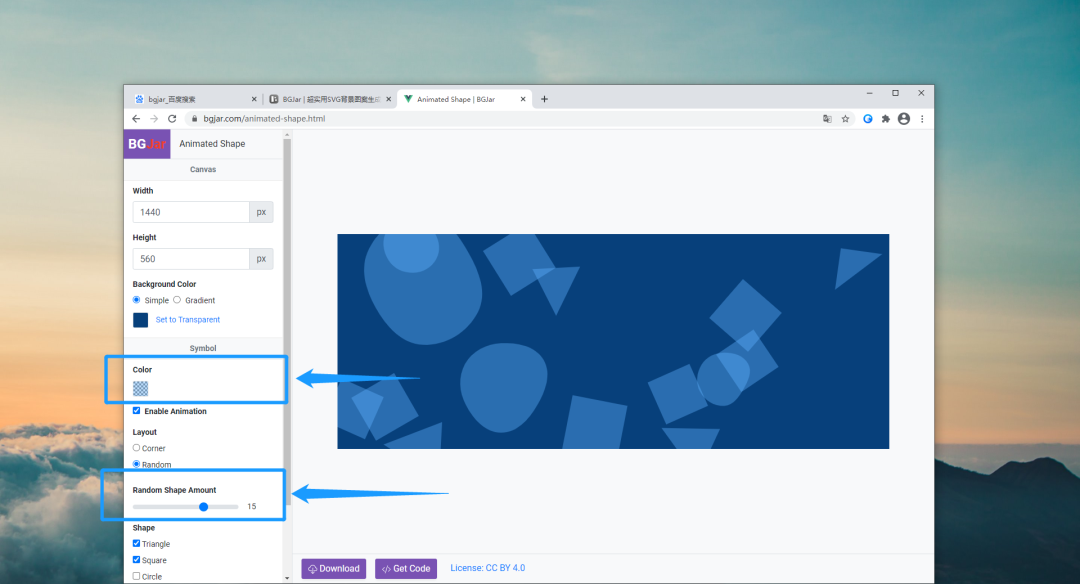The image size is (1080, 584).
Task: Click the Download button
Action: [x=334, y=568]
